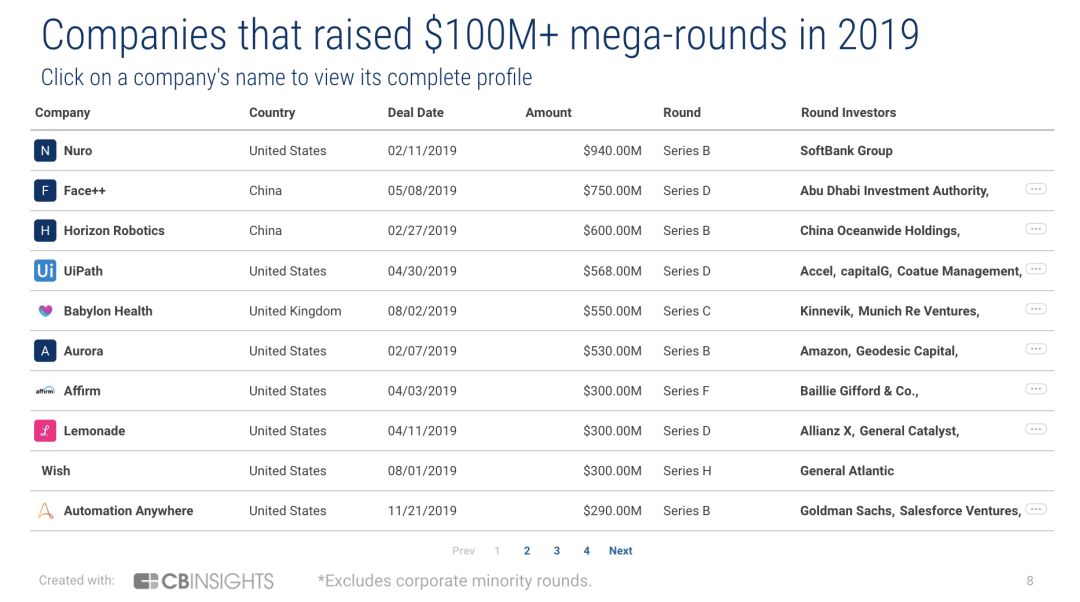Expand more investors for Face++ row
The image size is (1080, 602).
pyautogui.click(x=1036, y=189)
